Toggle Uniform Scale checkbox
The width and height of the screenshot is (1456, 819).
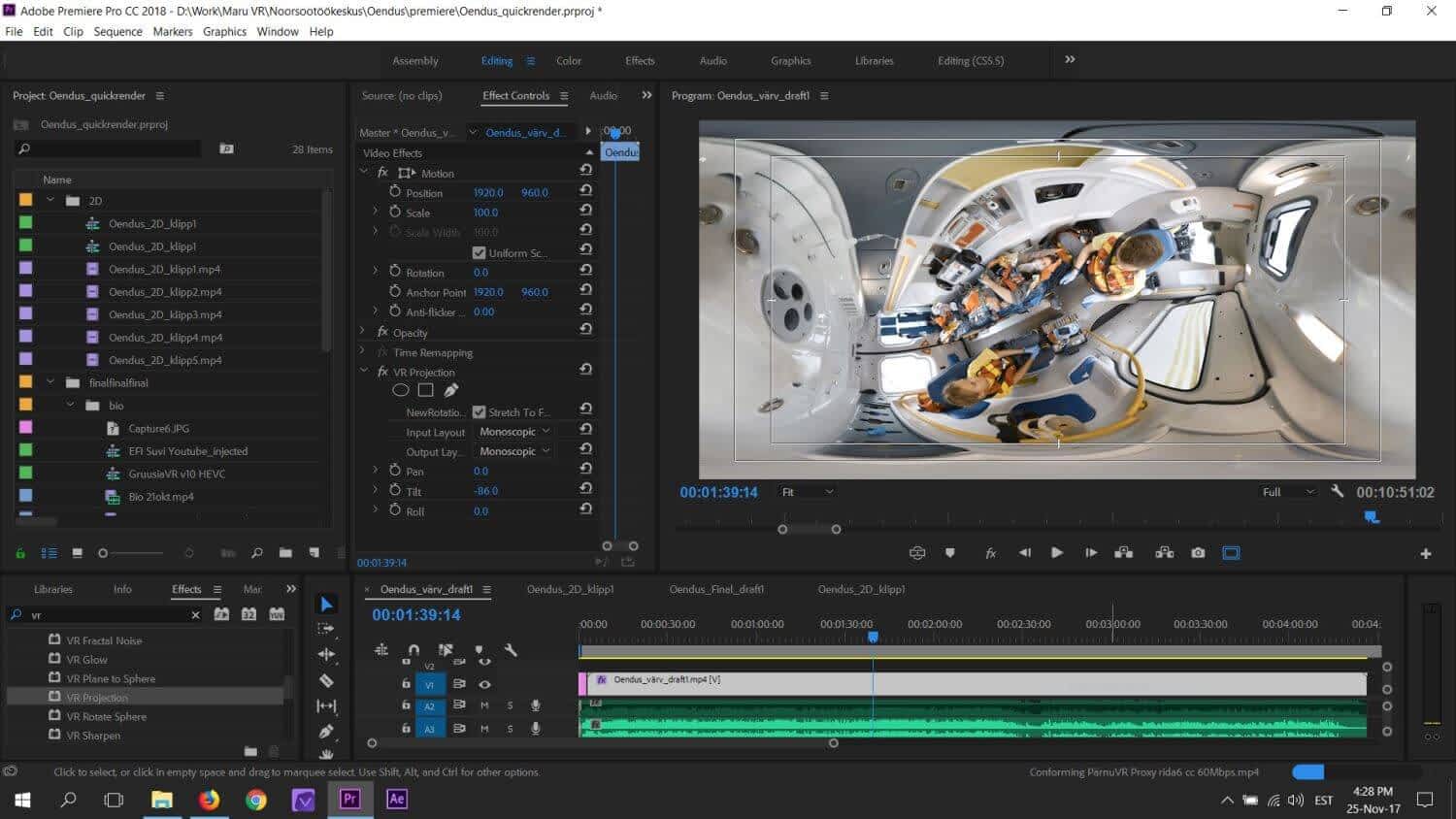tap(479, 253)
